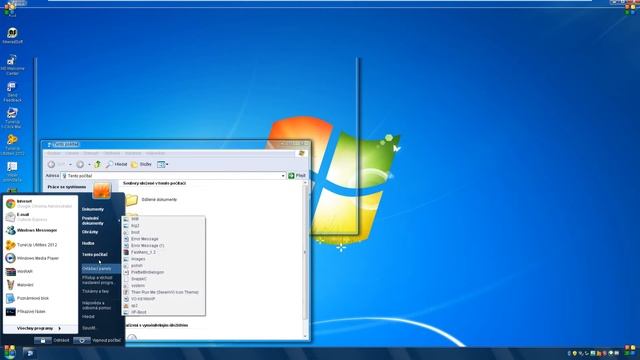Click the Přejít go button
The image size is (640, 360).
click(297, 176)
